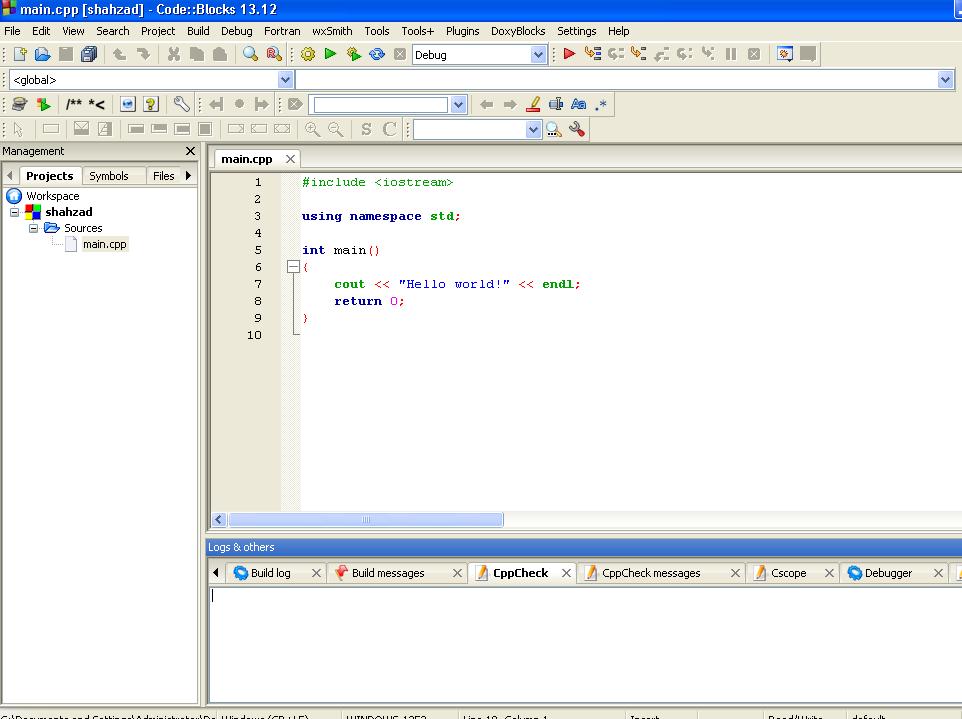Click the green Run arrow icon

pos(330,54)
